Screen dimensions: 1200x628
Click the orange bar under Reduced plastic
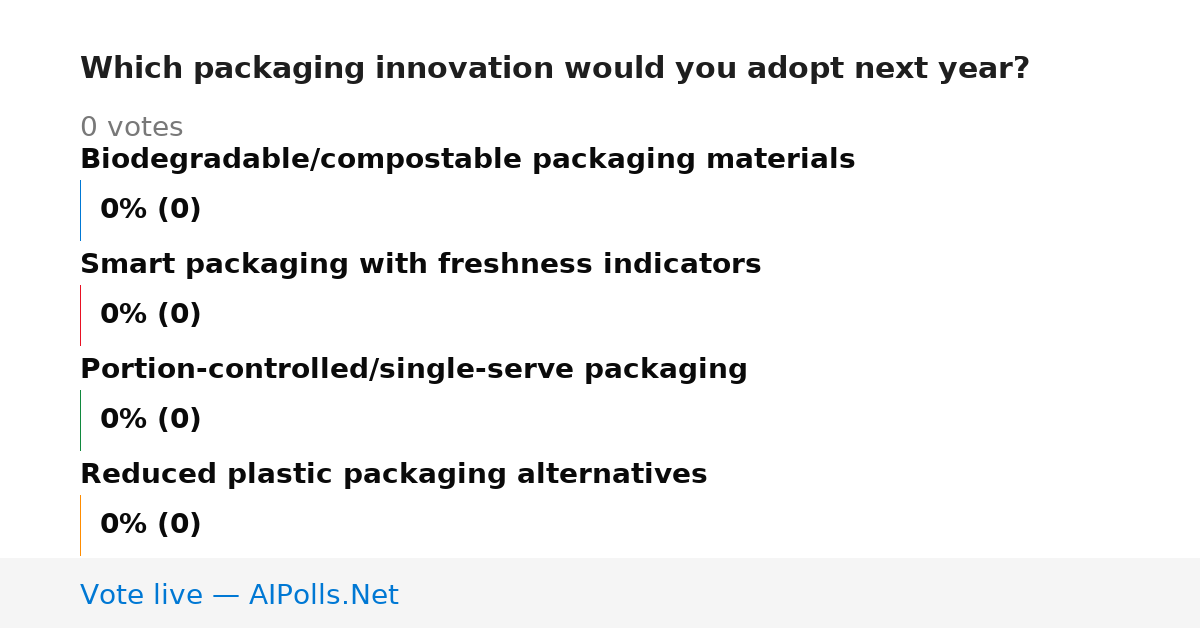(x=80, y=525)
